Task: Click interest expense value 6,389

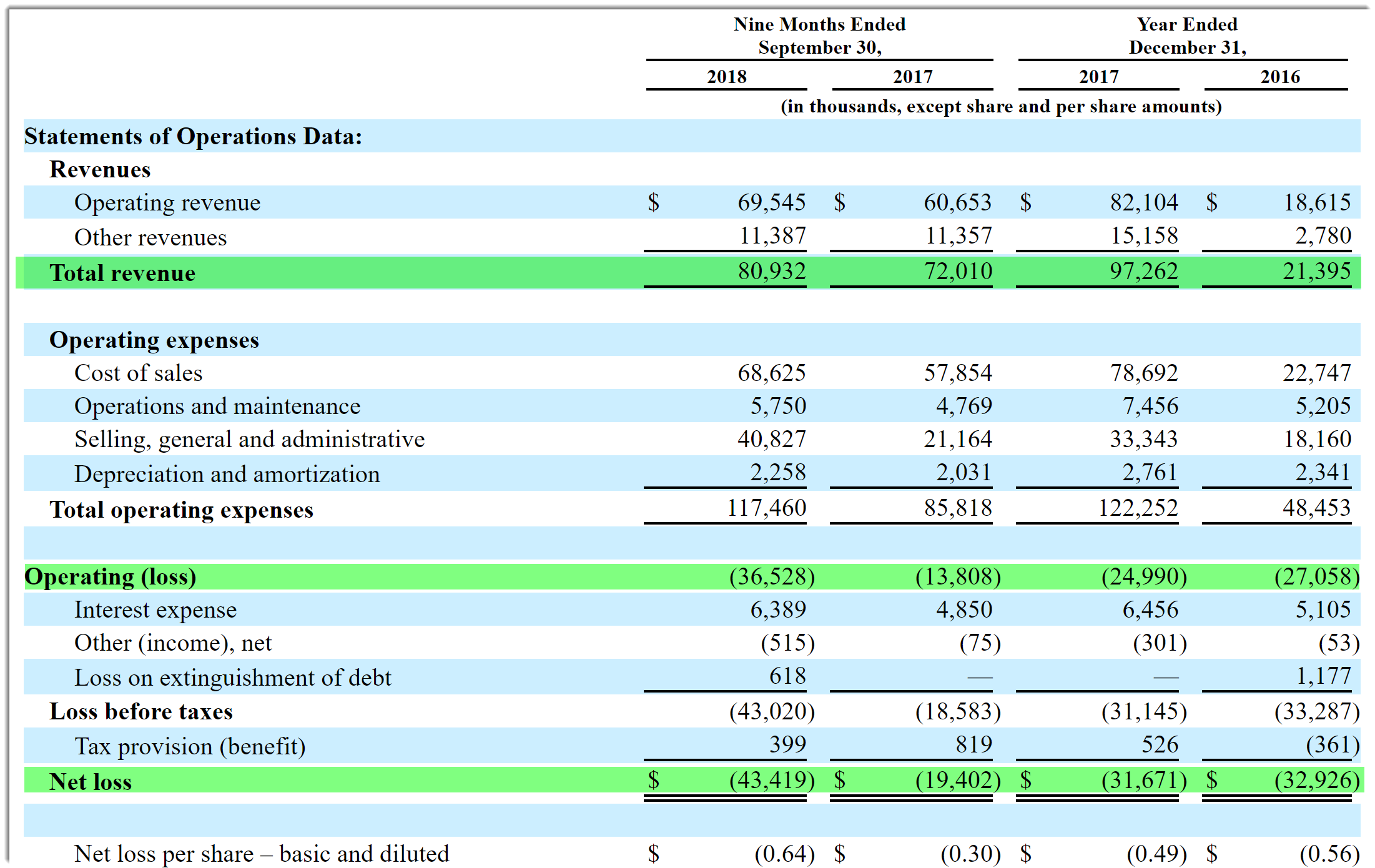Action: tap(778, 609)
